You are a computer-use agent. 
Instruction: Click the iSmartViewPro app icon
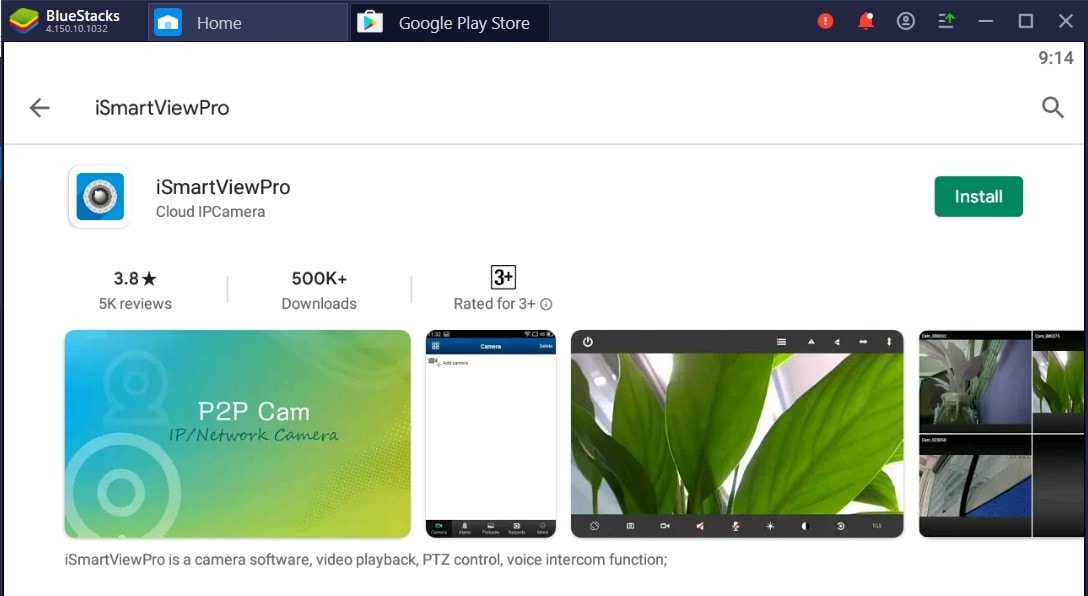coord(100,196)
